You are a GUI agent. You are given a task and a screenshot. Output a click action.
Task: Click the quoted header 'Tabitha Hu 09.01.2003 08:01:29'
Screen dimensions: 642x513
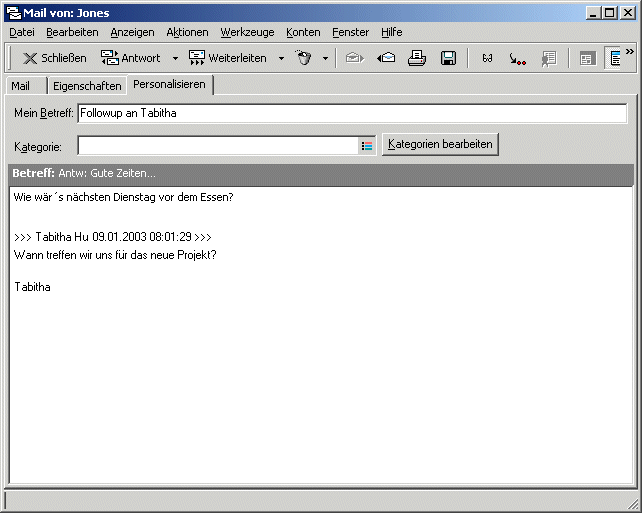(113, 237)
